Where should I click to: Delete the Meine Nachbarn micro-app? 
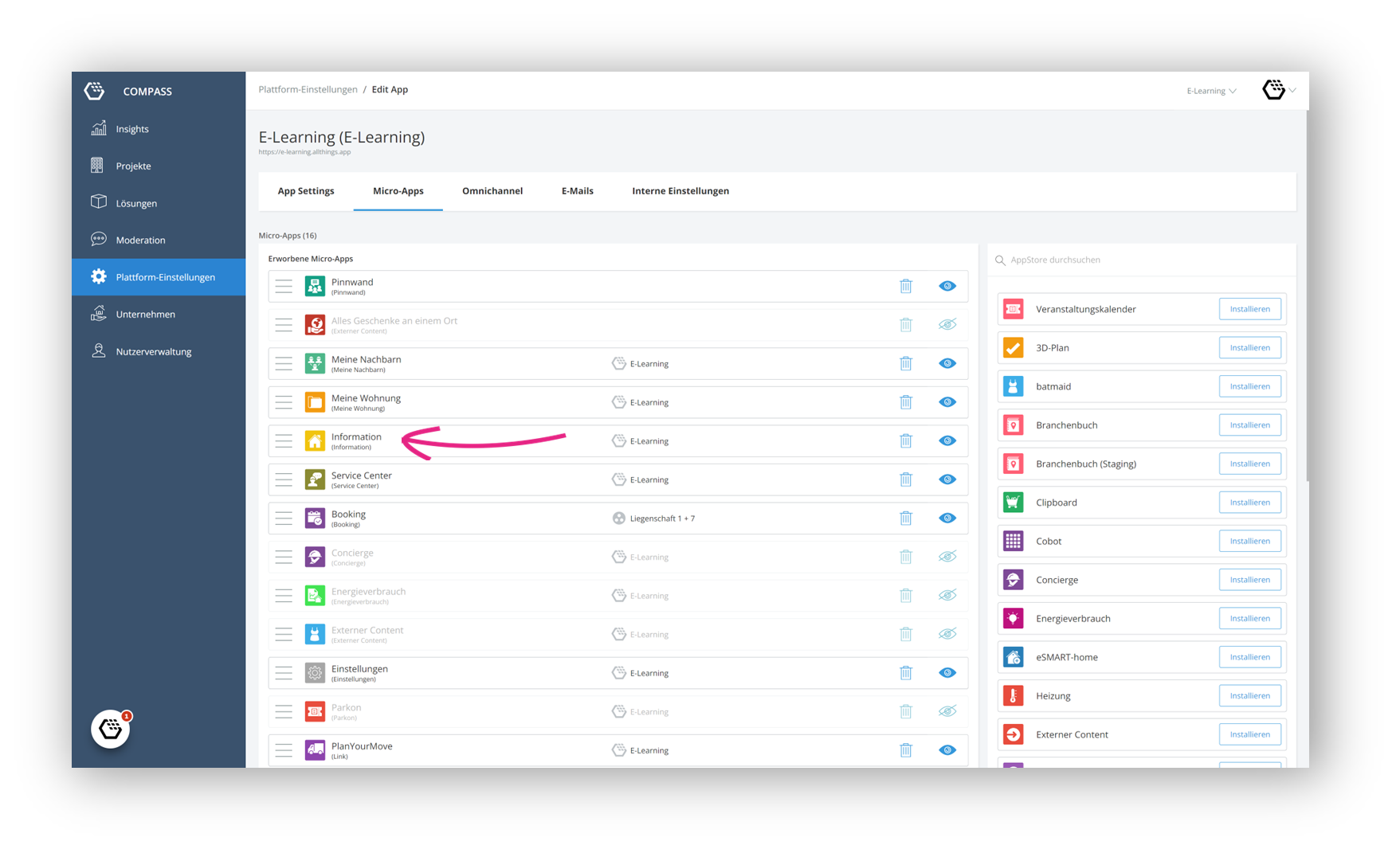pyautogui.click(x=906, y=363)
